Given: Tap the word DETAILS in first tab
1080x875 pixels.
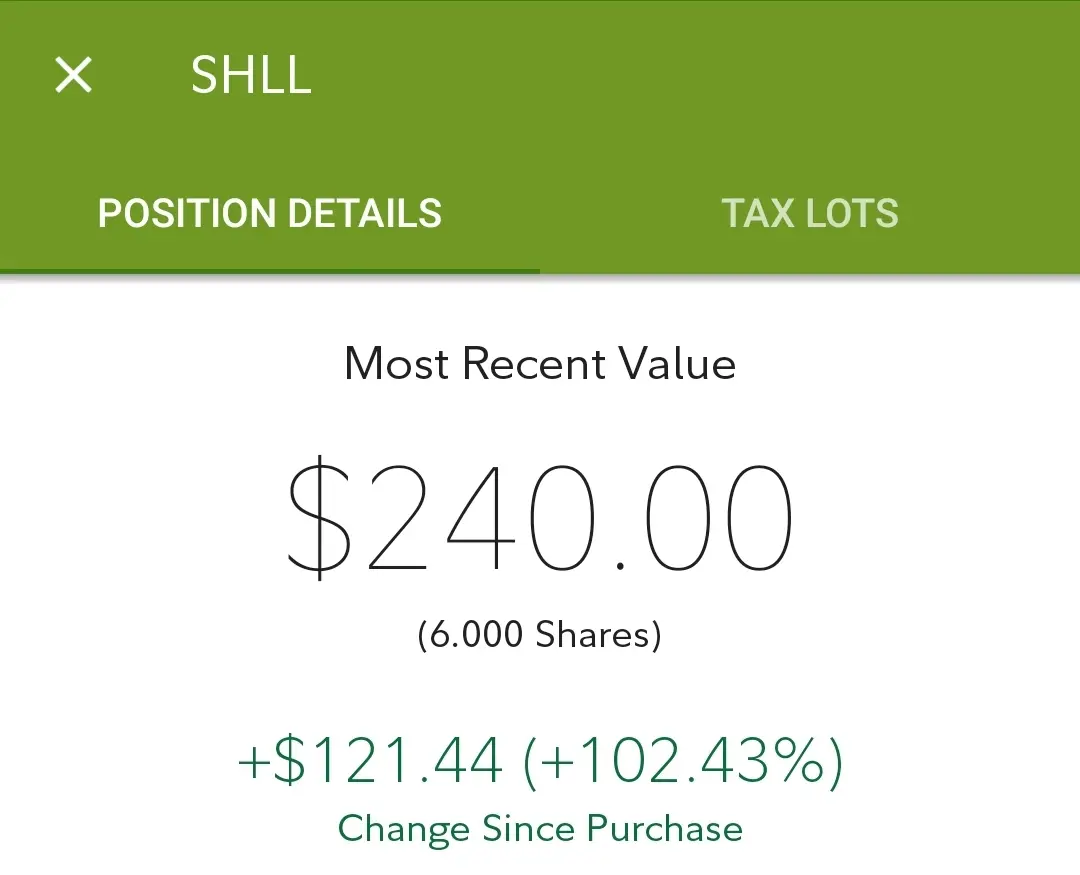Looking at the screenshot, I should pyautogui.click(x=364, y=213).
